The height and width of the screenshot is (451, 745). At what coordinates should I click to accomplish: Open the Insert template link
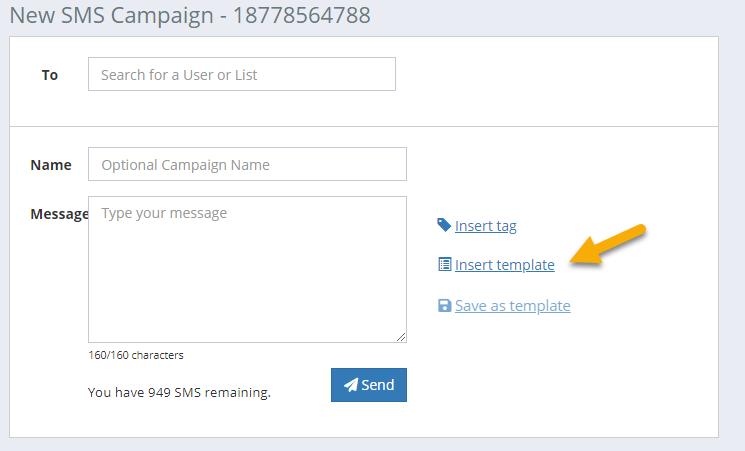[505, 265]
